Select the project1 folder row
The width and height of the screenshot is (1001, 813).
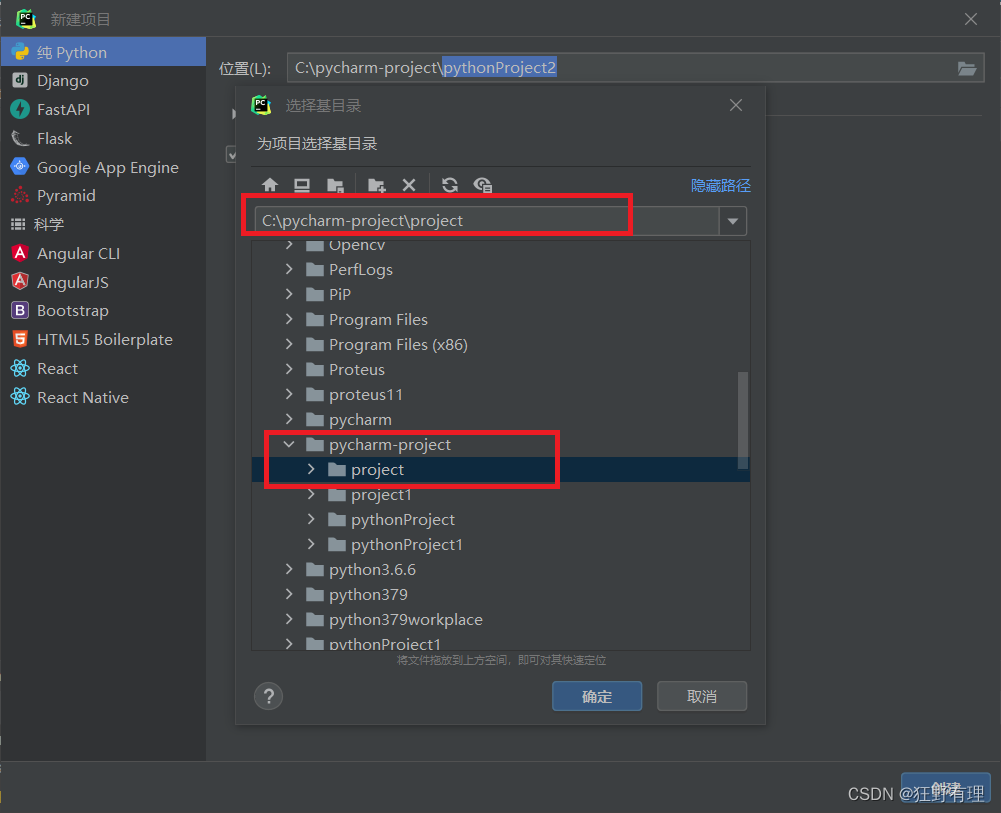tap(501, 495)
